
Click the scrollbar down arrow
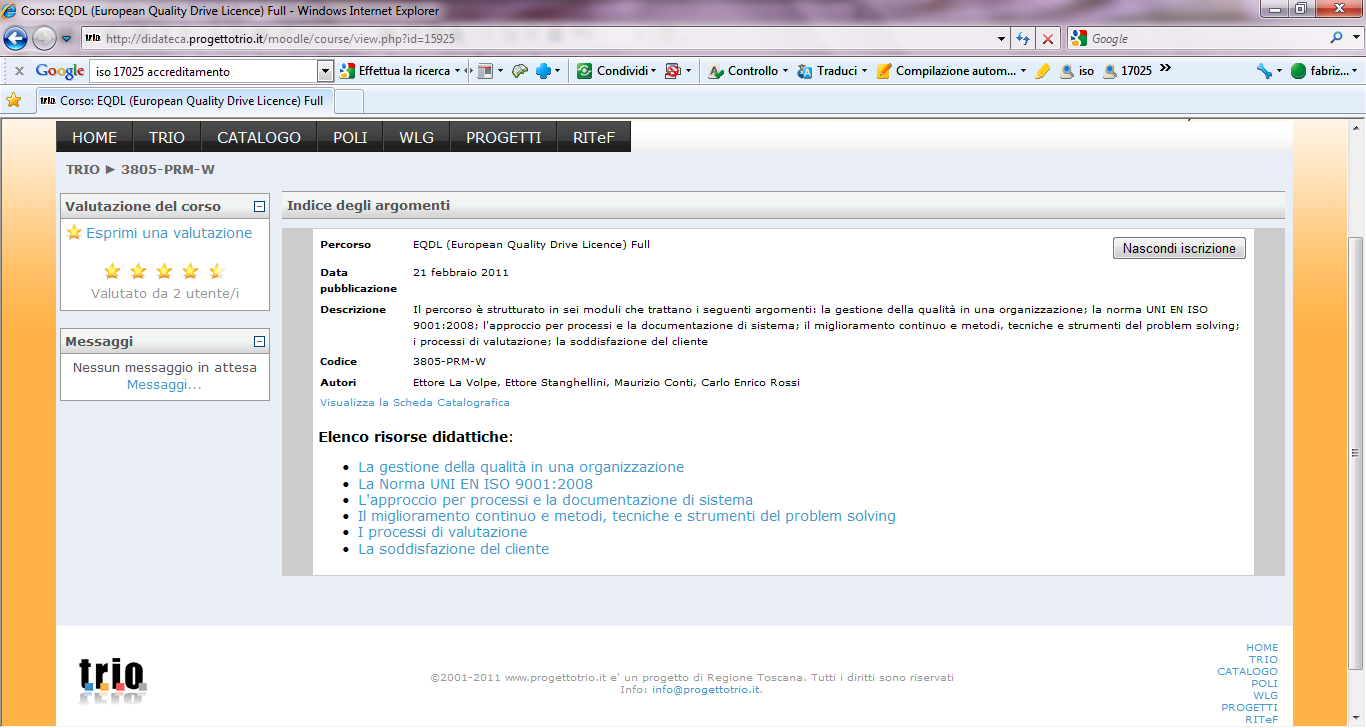1356,718
